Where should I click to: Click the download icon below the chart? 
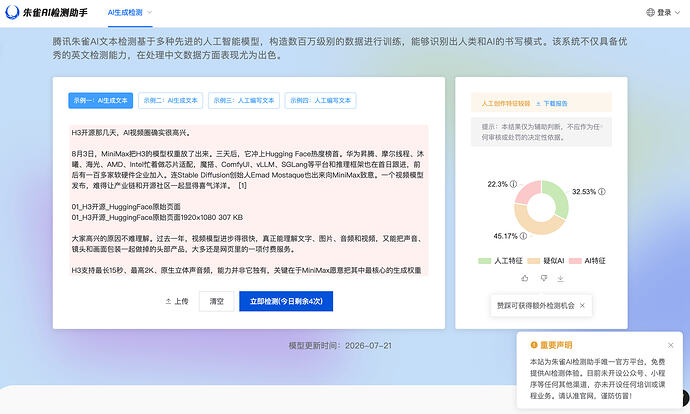point(561,278)
